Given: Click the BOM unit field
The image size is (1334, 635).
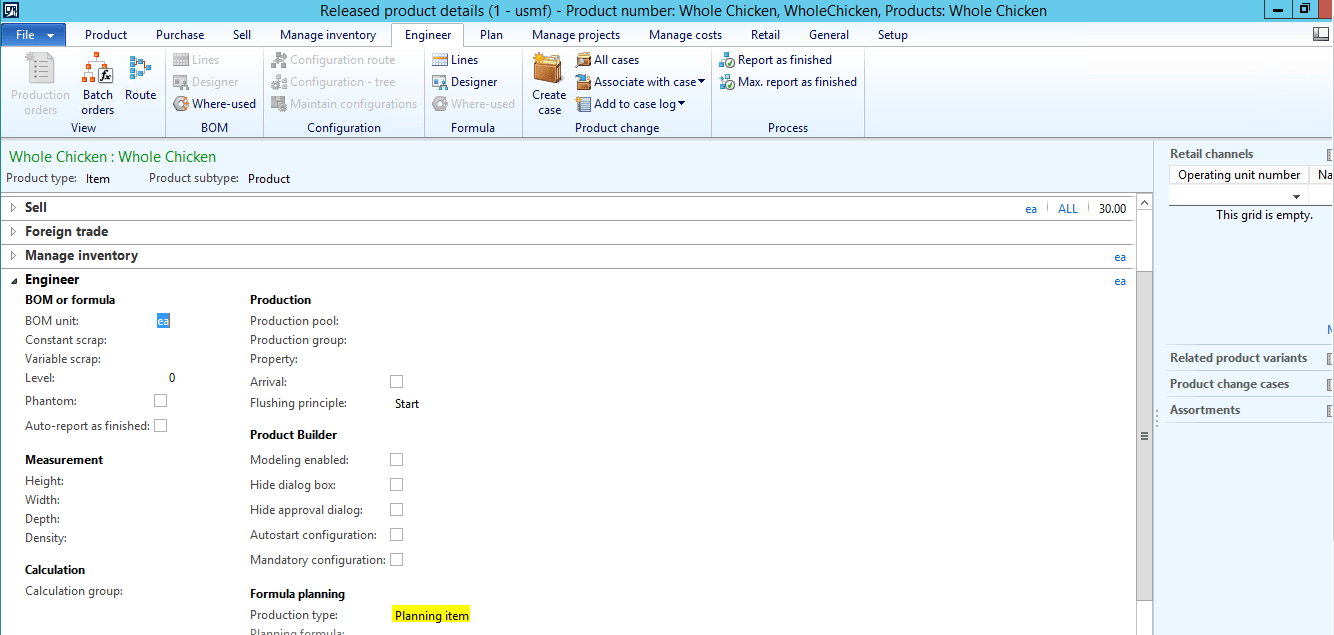Looking at the screenshot, I should coord(163,321).
